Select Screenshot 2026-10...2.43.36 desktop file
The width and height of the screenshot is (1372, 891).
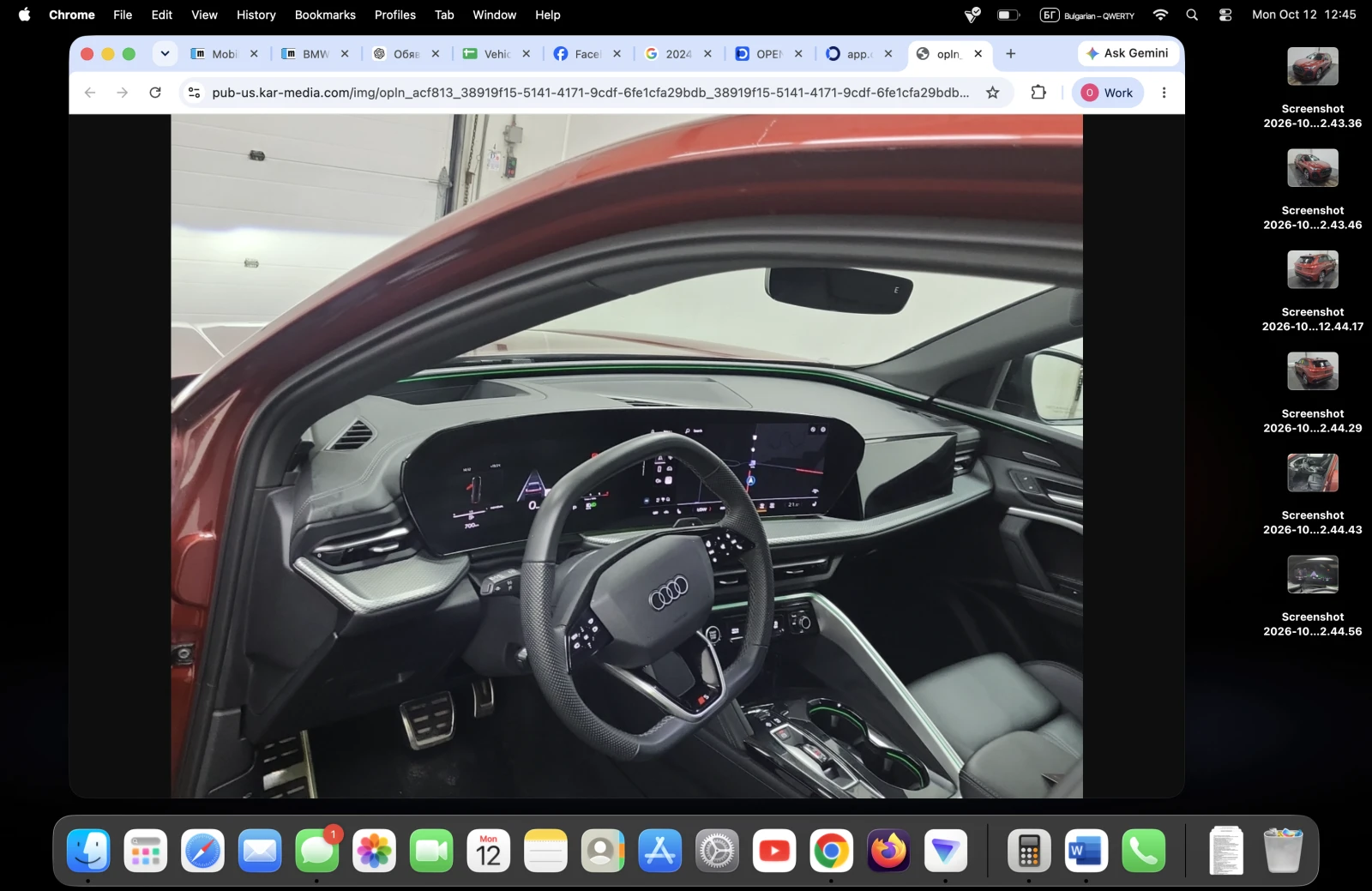[x=1312, y=88]
